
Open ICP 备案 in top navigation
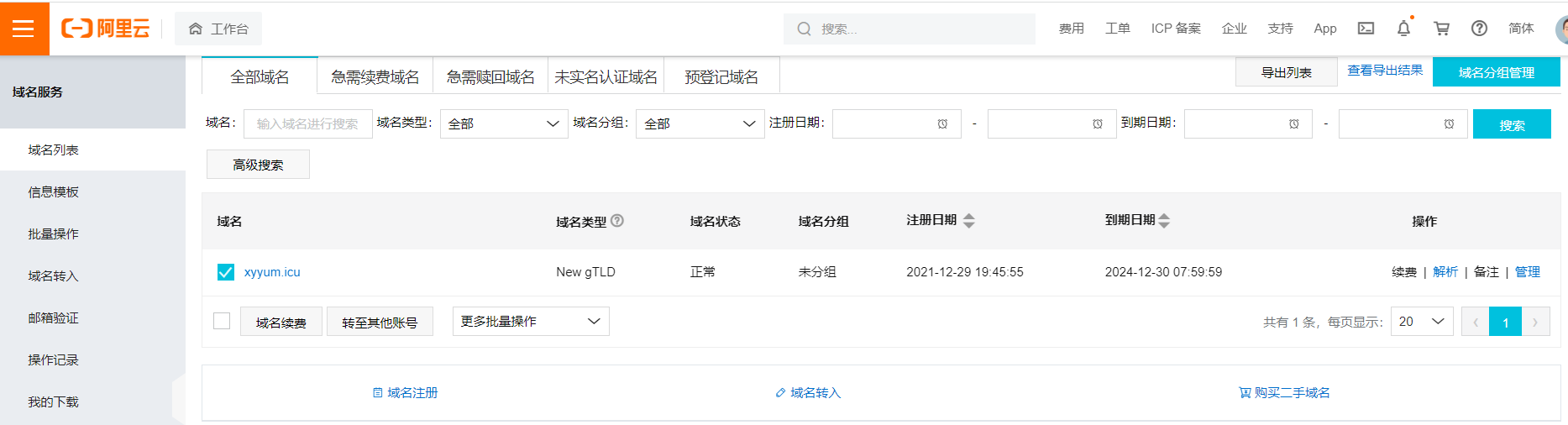pyautogui.click(x=1176, y=29)
